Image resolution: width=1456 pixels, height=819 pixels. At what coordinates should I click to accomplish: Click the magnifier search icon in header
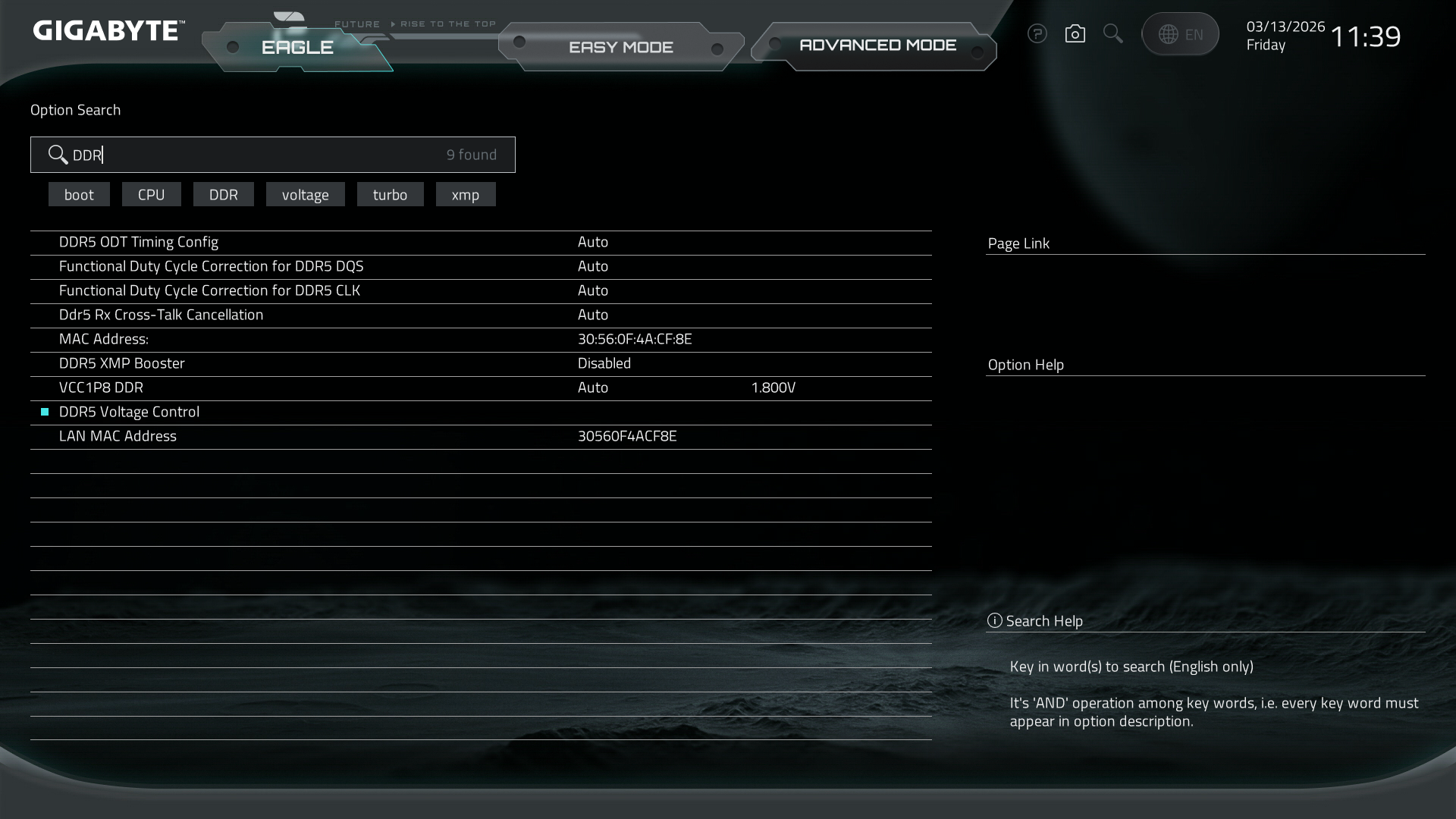1112,34
